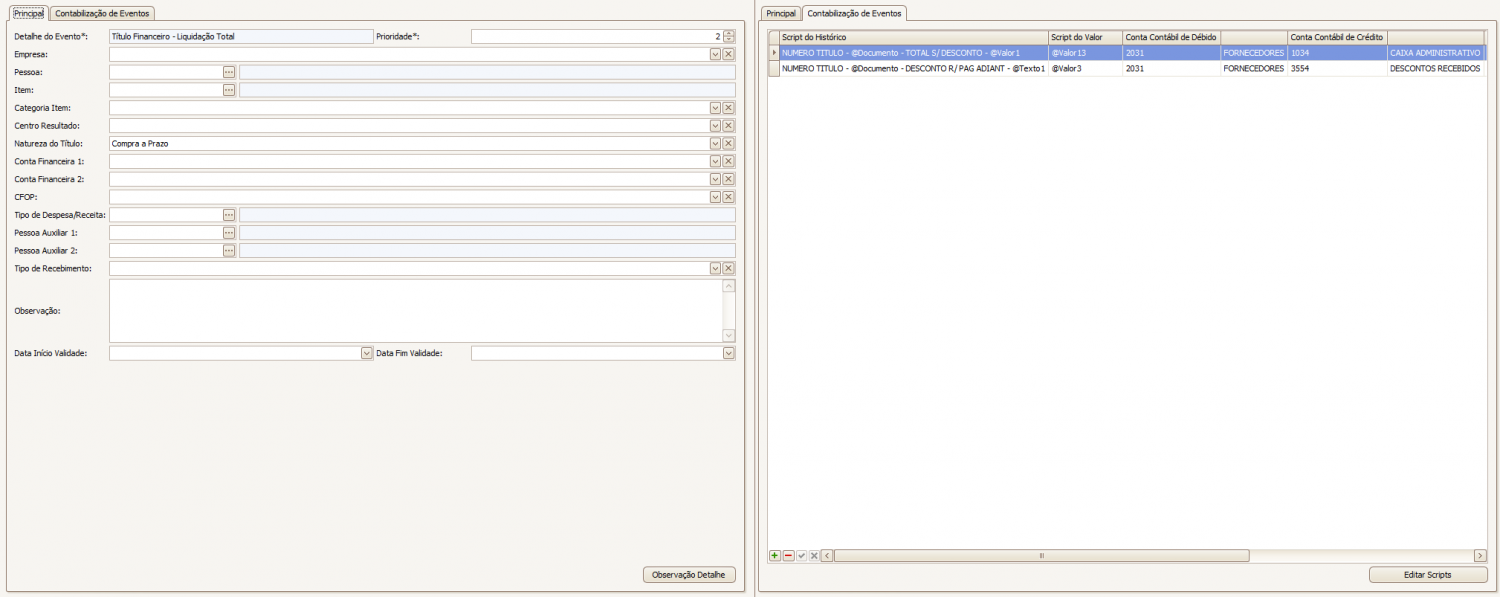Switch to Contabilização de Eventos tab in left panel
The width and height of the screenshot is (1500, 597).
(102, 13)
